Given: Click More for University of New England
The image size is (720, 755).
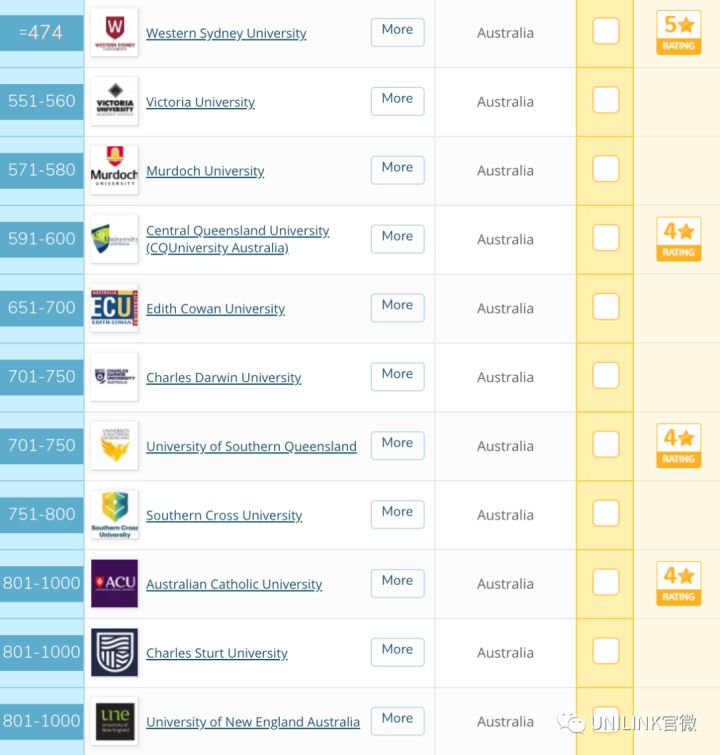Looking at the screenshot, I should (397, 721).
